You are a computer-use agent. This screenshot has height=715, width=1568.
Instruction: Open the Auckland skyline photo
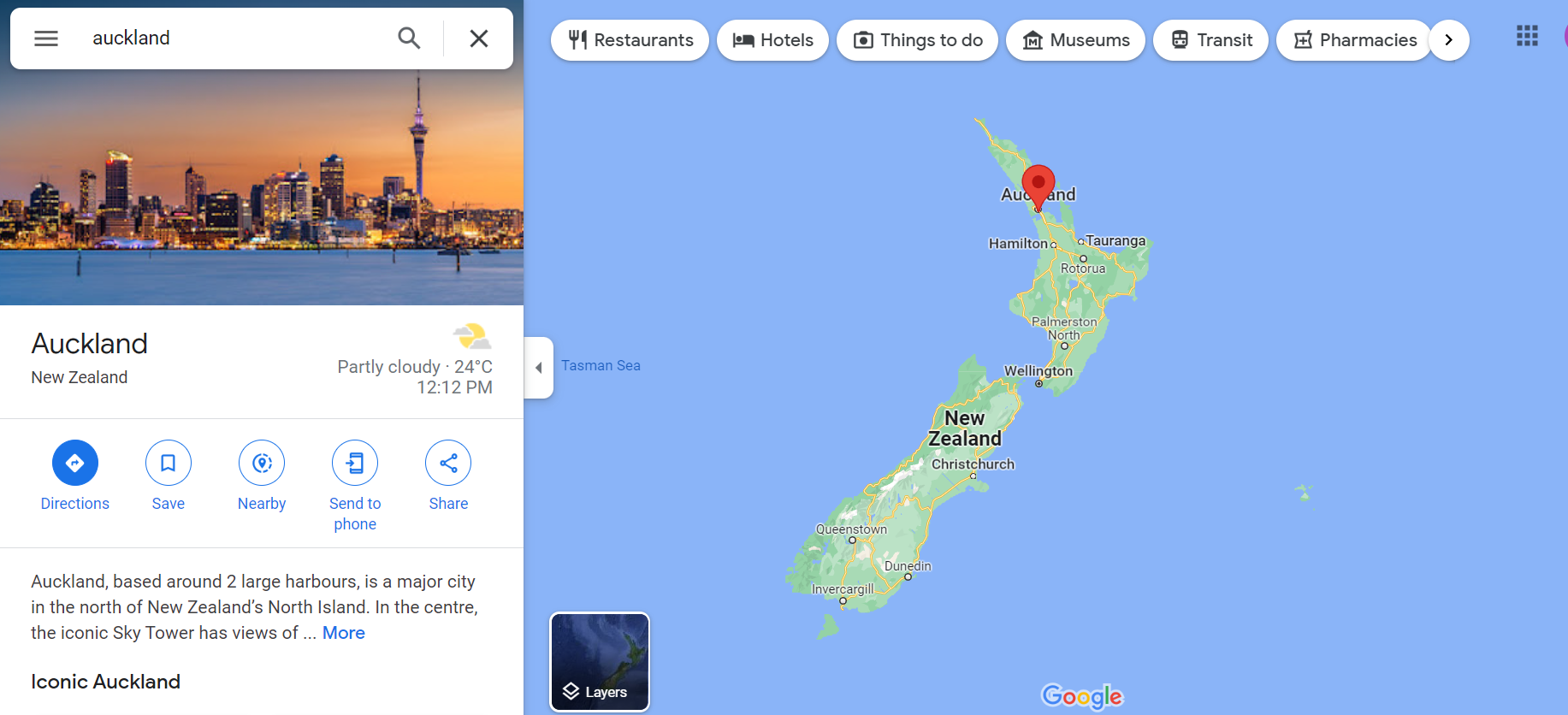[262, 186]
